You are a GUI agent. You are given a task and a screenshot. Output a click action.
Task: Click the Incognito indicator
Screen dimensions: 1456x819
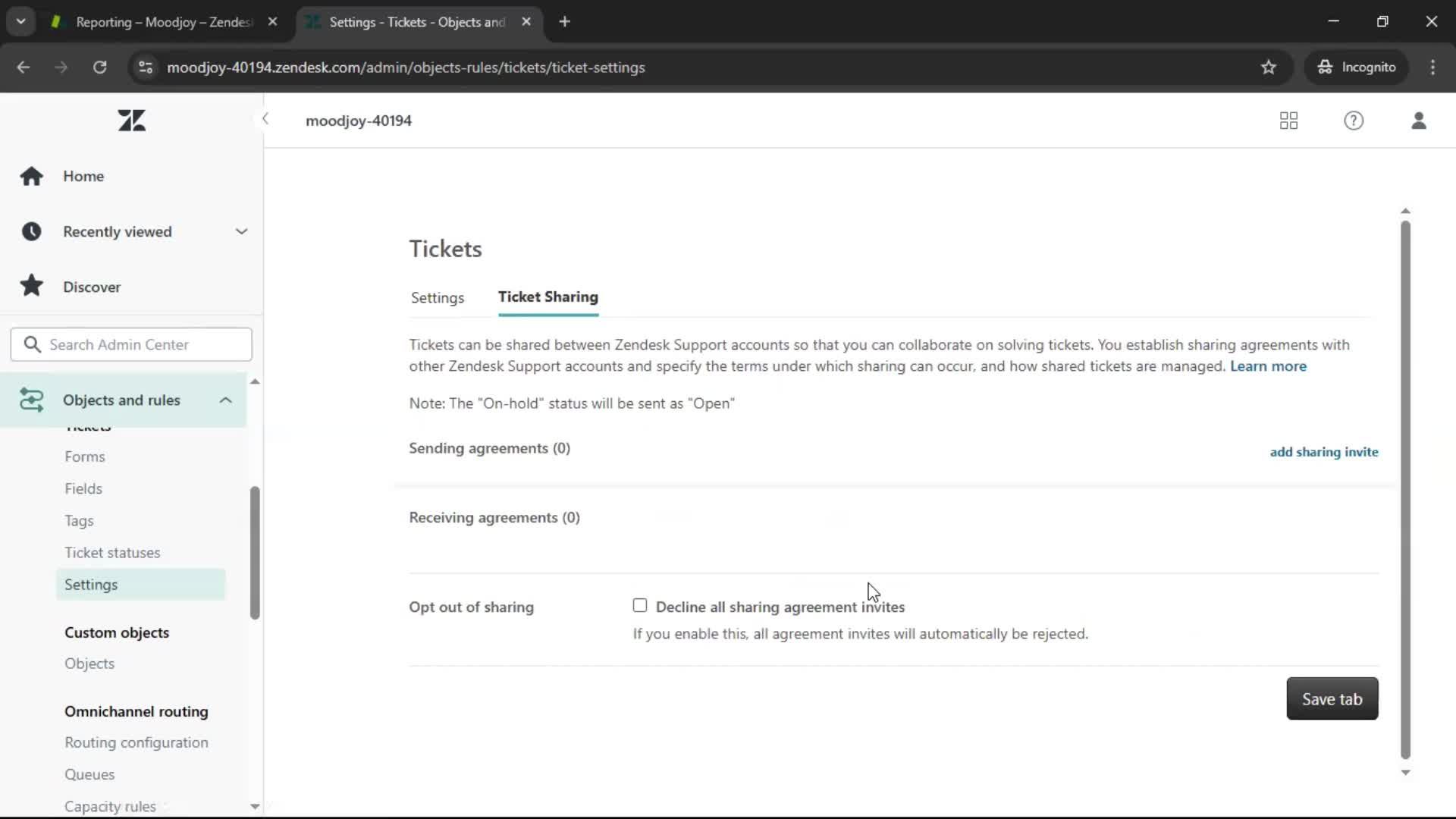point(1356,67)
